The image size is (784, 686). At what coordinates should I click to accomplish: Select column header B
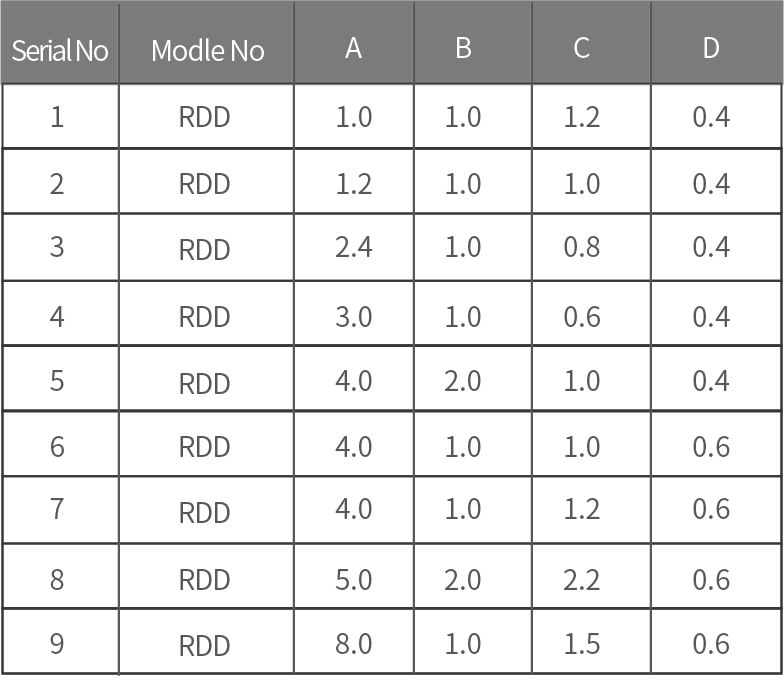click(463, 48)
